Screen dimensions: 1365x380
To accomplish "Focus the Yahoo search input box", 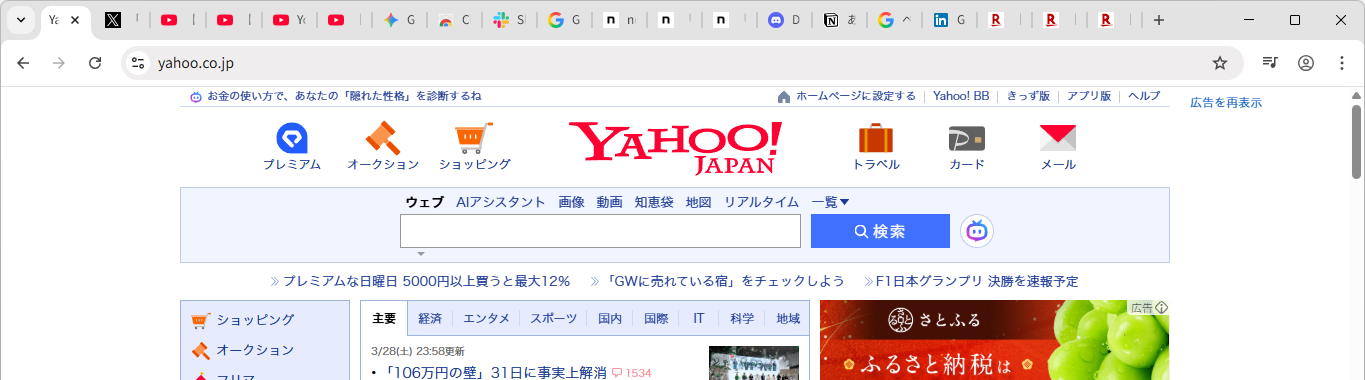I will pos(600,231).
